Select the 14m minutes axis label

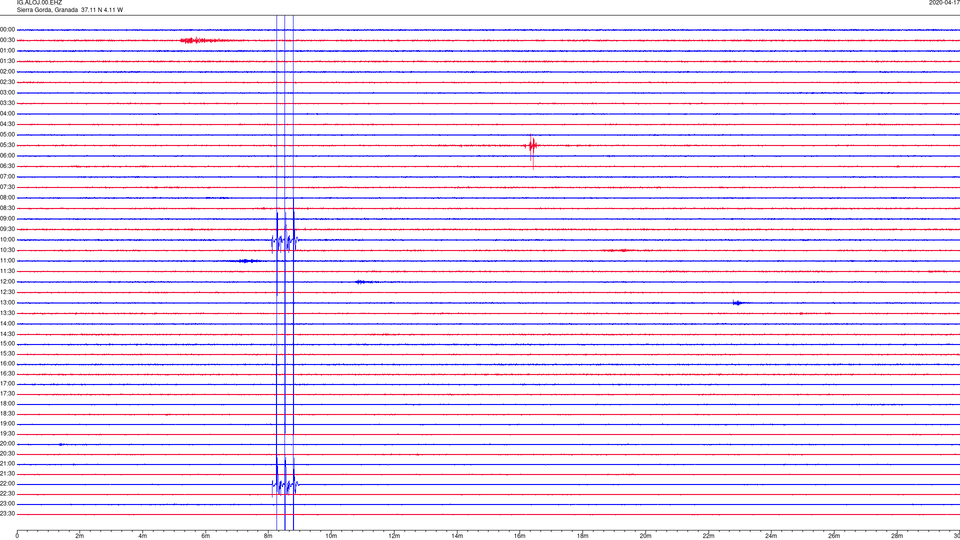(457, 536)
